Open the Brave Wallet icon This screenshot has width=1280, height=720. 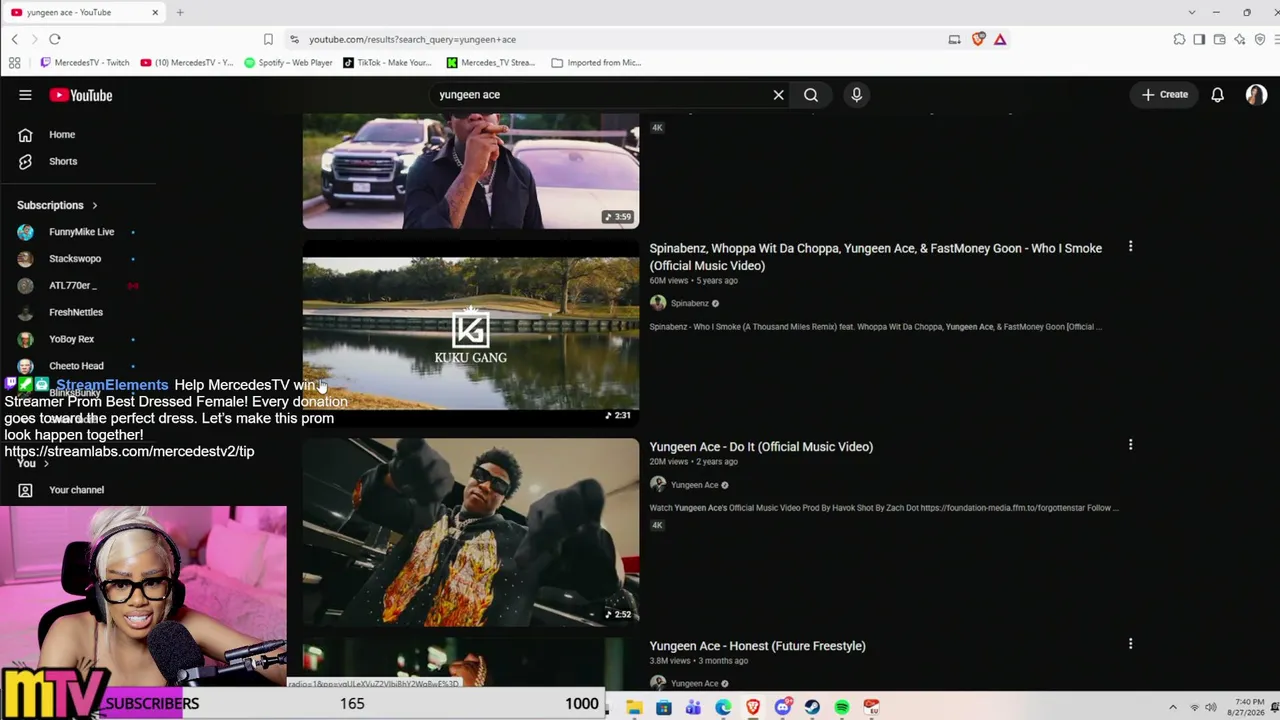(1219, 39)
